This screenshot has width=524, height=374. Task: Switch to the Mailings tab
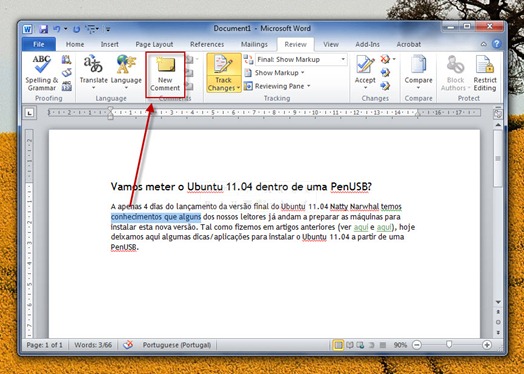(254, 44)
